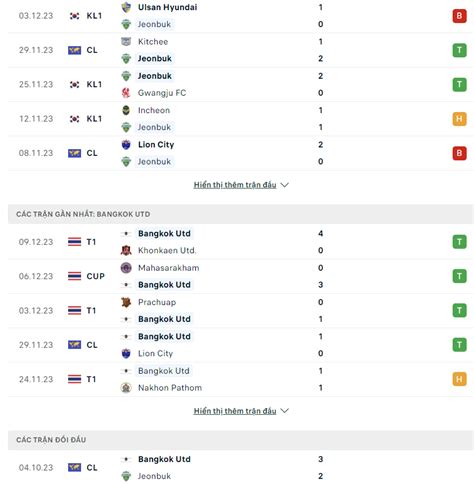Click the Nakhon Pathom team crest
Viewport: 474px width, 484px height.
click(126, 388)
